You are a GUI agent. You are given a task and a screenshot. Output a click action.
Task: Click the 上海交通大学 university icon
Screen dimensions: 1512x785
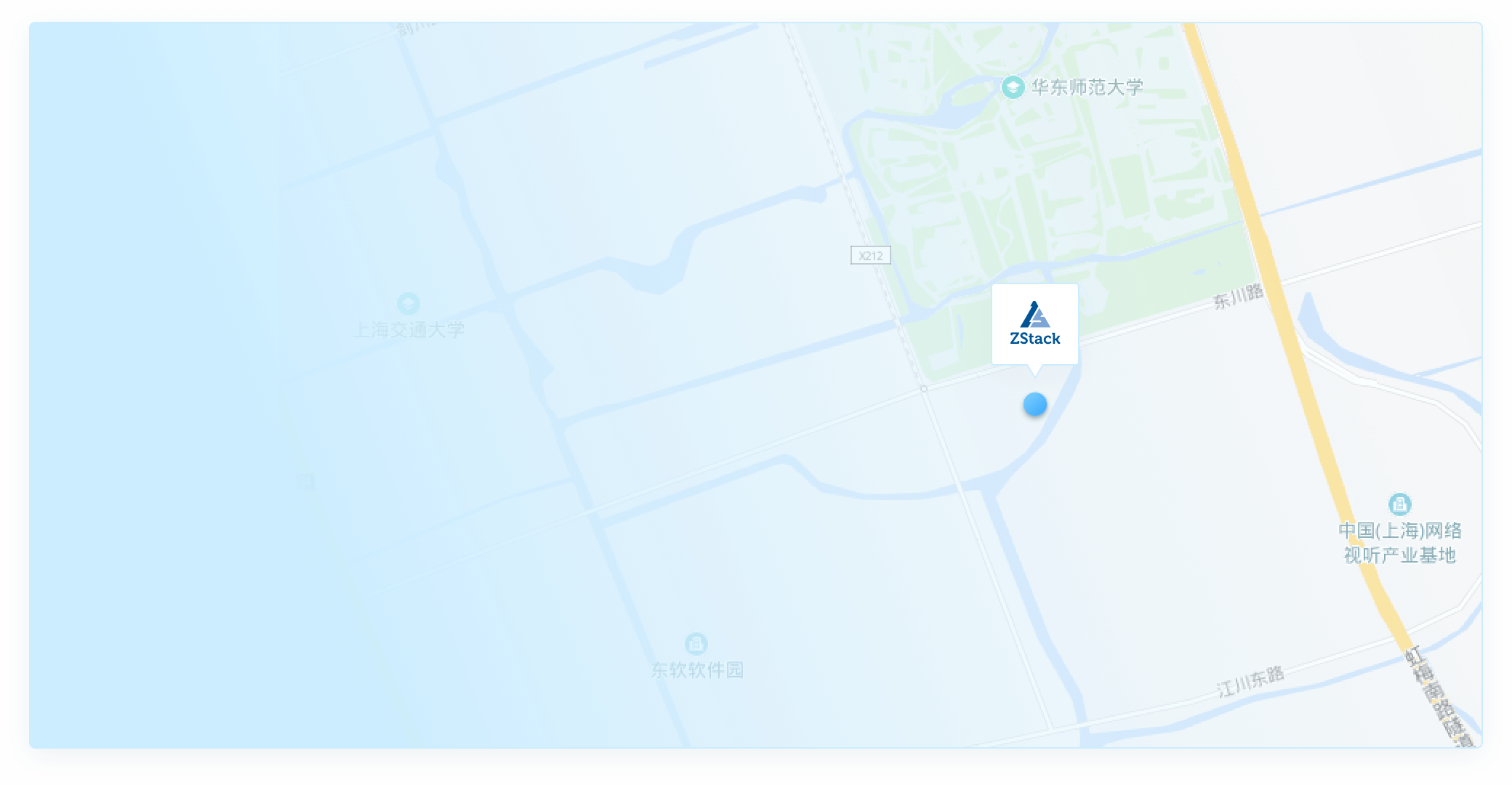409,304
